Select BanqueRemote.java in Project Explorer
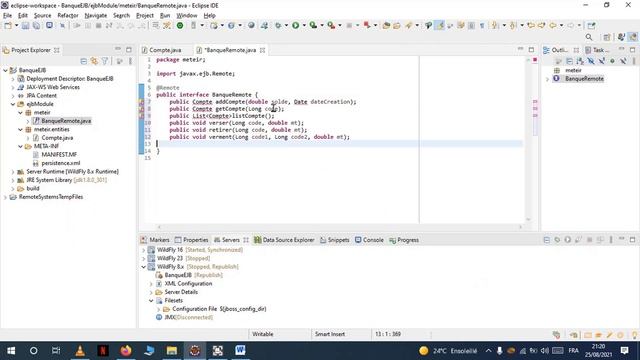 pyautogui.click(x=66, y=121)
